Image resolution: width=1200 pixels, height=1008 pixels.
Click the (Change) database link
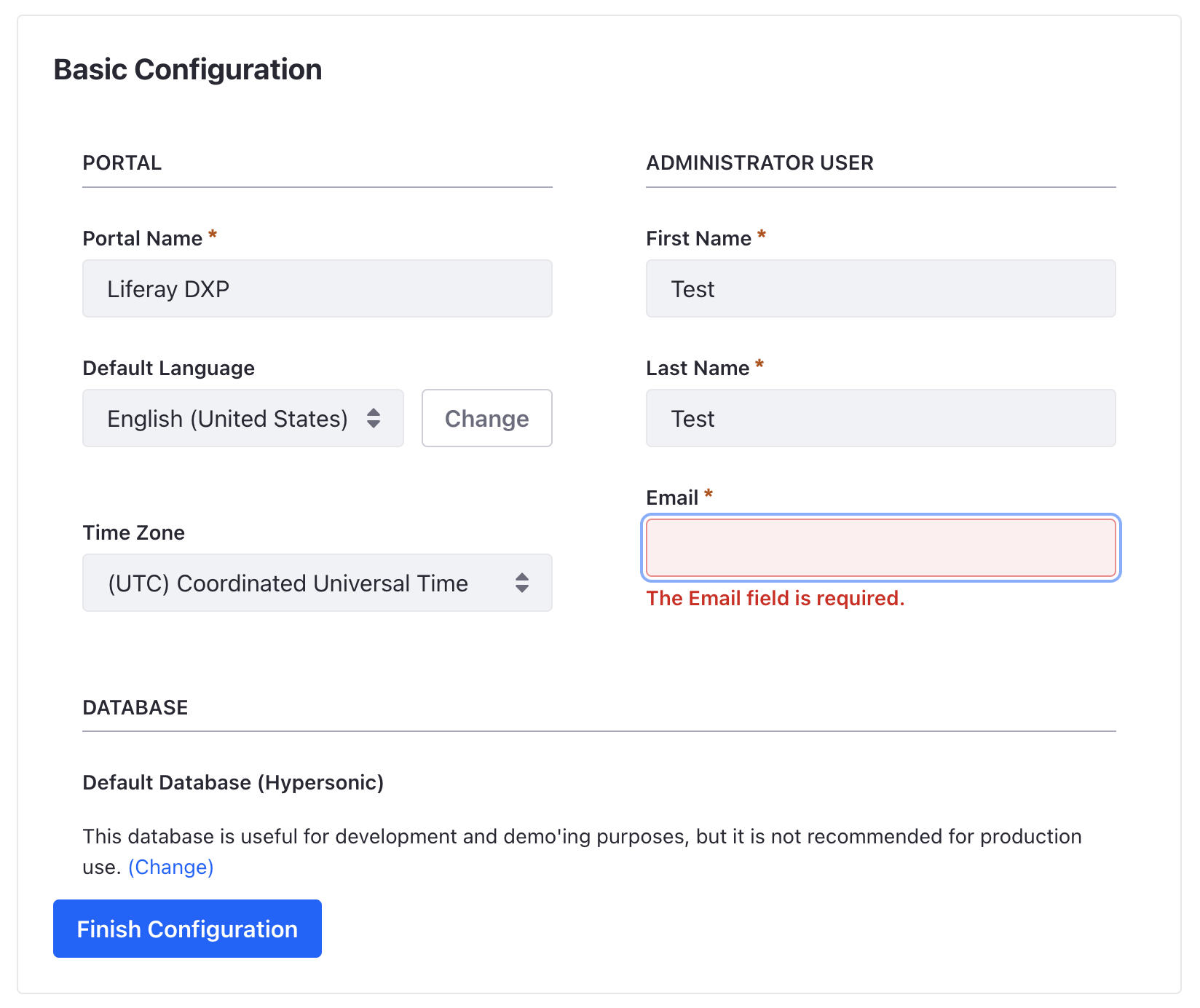171,867
